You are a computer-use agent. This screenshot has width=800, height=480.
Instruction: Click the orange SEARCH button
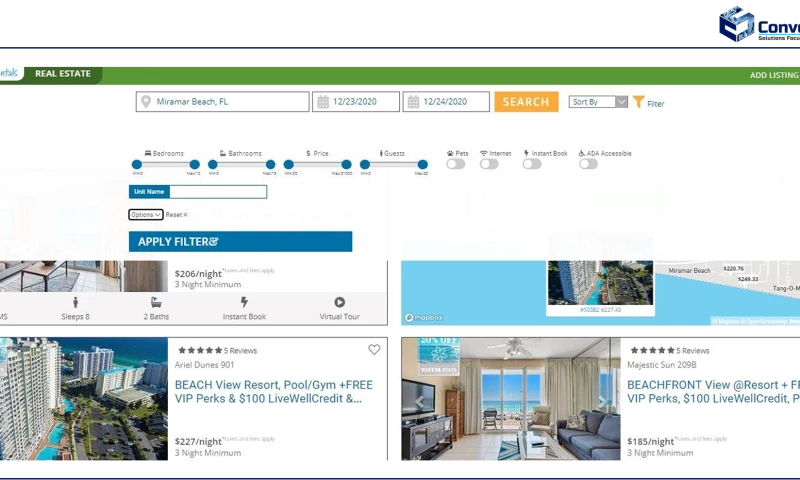tap(526, 102)
